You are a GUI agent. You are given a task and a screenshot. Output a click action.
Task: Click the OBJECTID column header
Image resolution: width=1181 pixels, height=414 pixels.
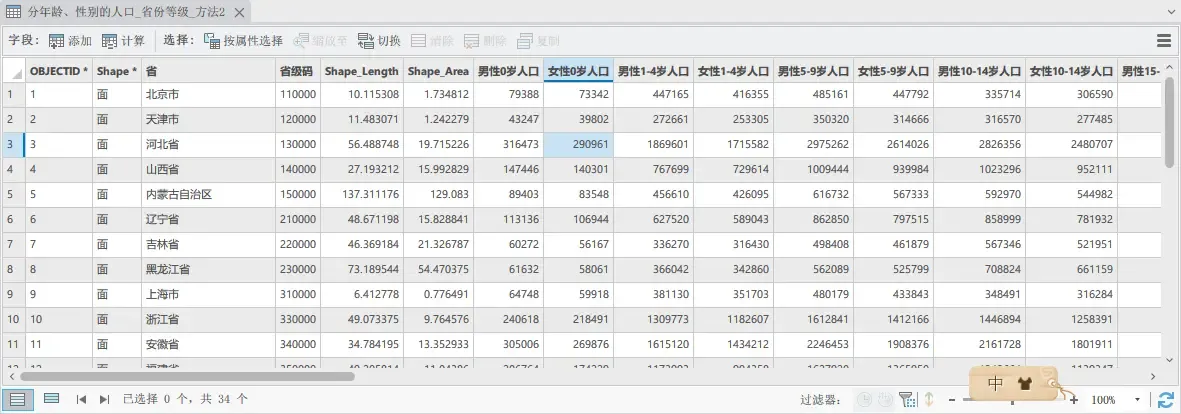coord(59,72)
